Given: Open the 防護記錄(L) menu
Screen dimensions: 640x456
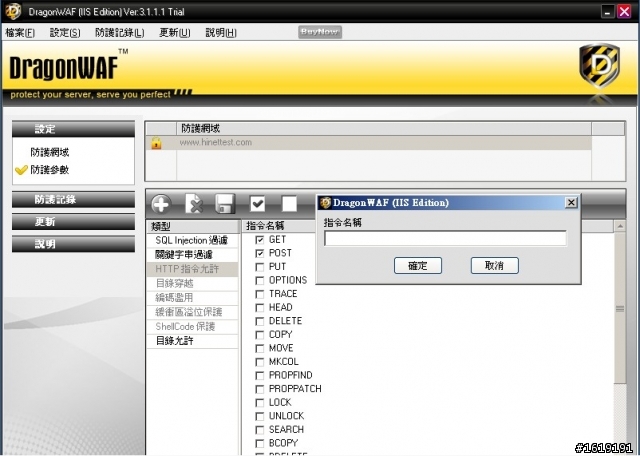Looking at the screenshot, I should coord(120,32).
